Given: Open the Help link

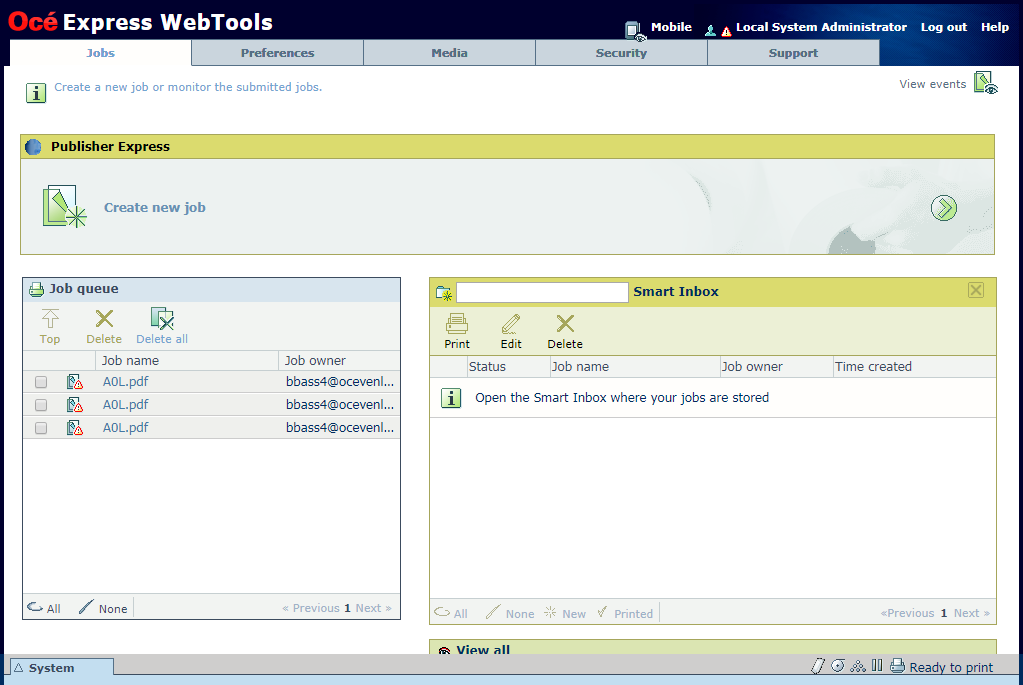Looking at the screenshot, I should tap(995, 27).
